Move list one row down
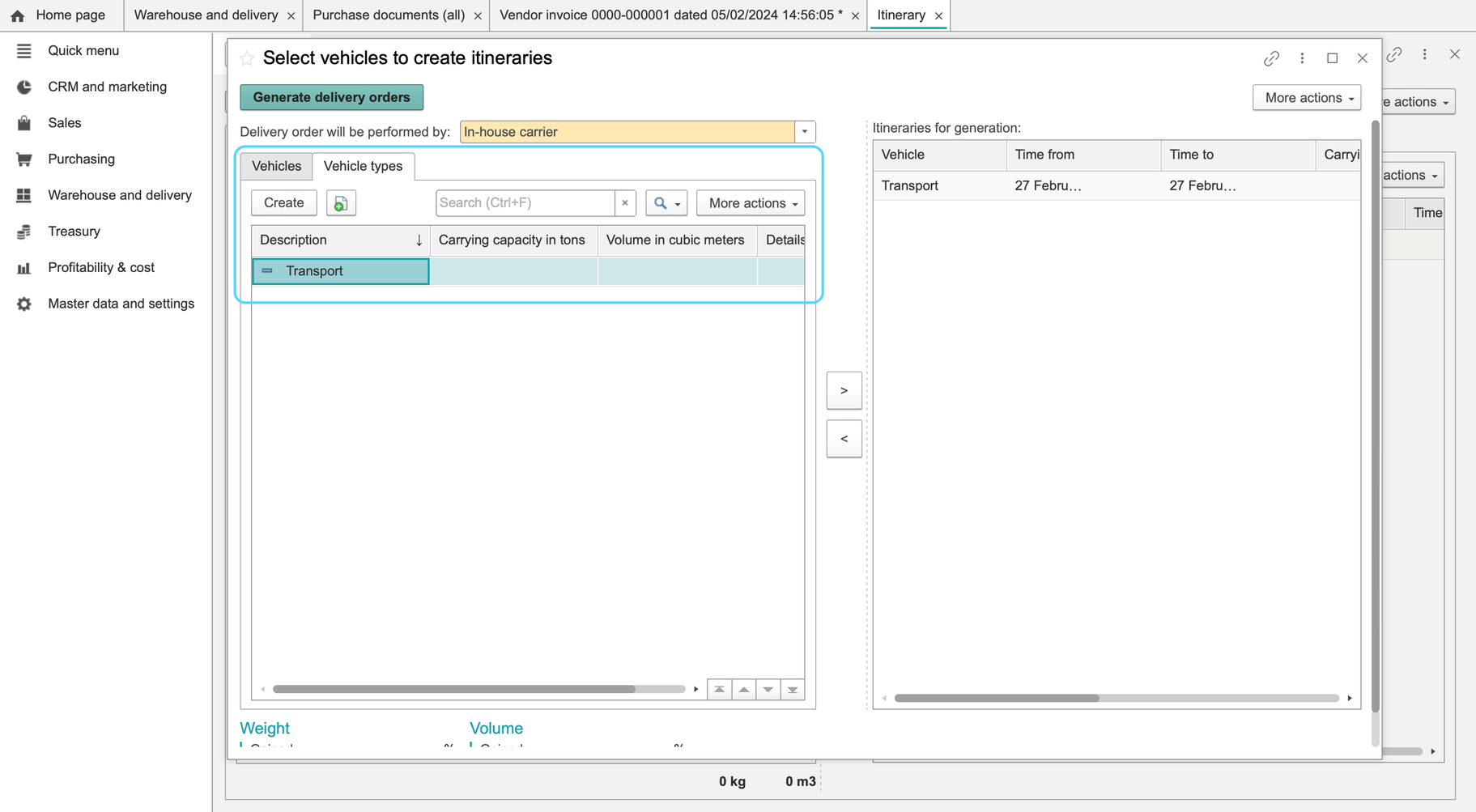The width and height of the screenshot is (1476, 812). (768, 690)
